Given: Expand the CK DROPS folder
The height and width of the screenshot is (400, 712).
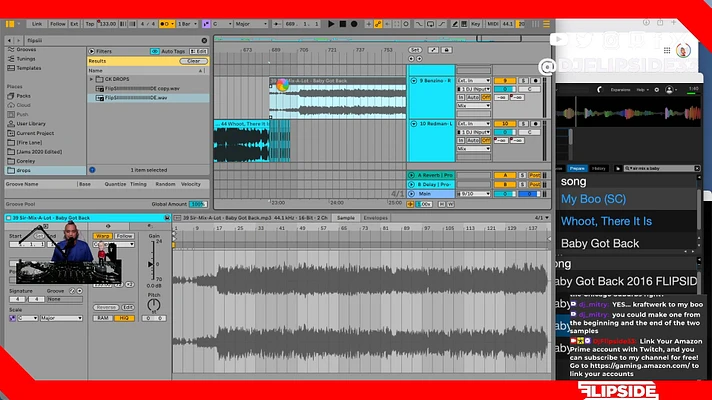Looking at the screenshot, I should click(x=91, y=79).
